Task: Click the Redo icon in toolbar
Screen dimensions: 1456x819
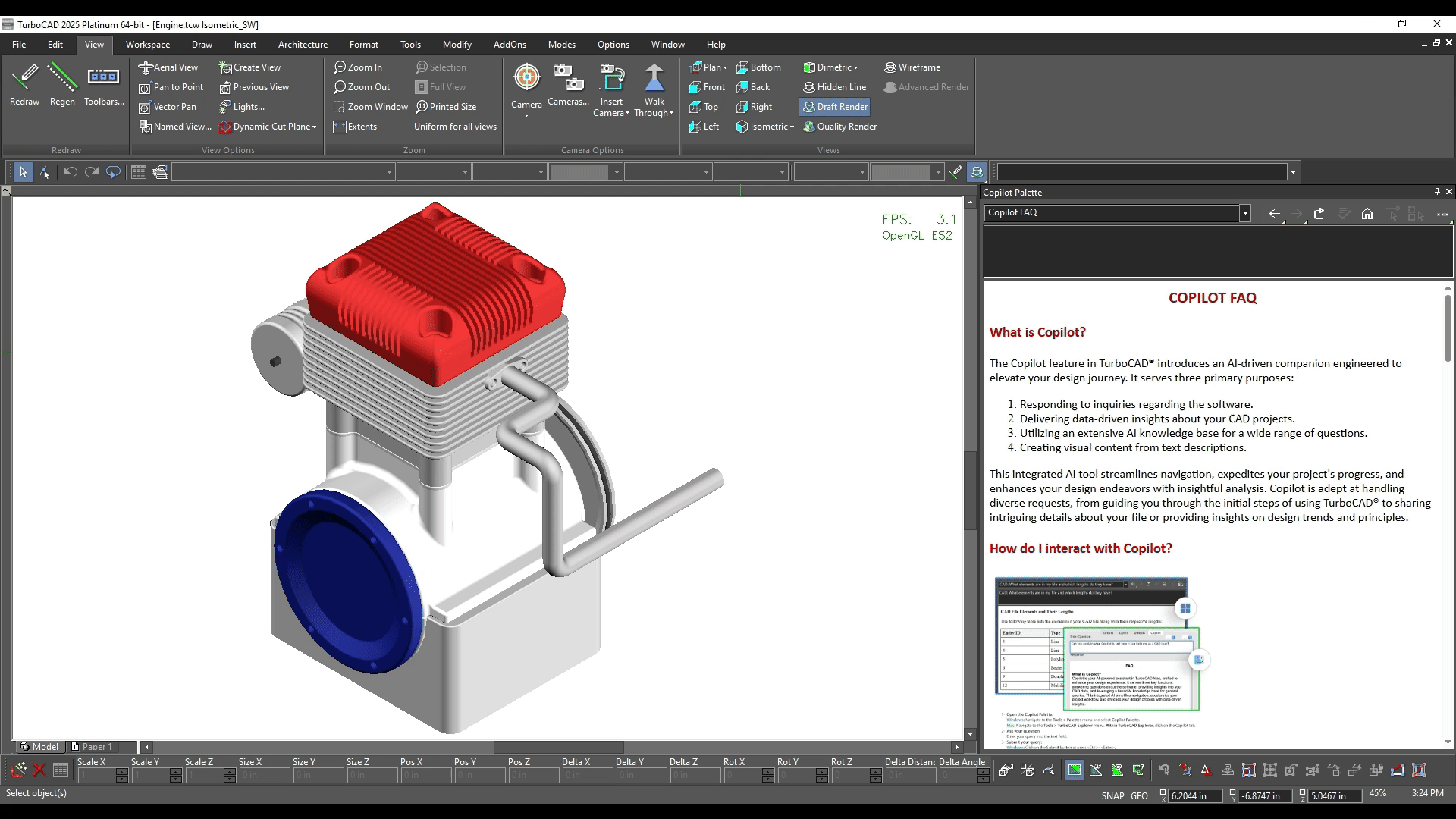Action: click(92, 172)
